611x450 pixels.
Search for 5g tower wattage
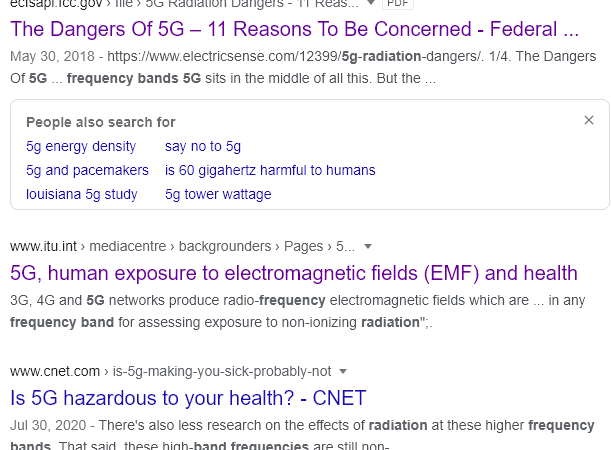218,194
